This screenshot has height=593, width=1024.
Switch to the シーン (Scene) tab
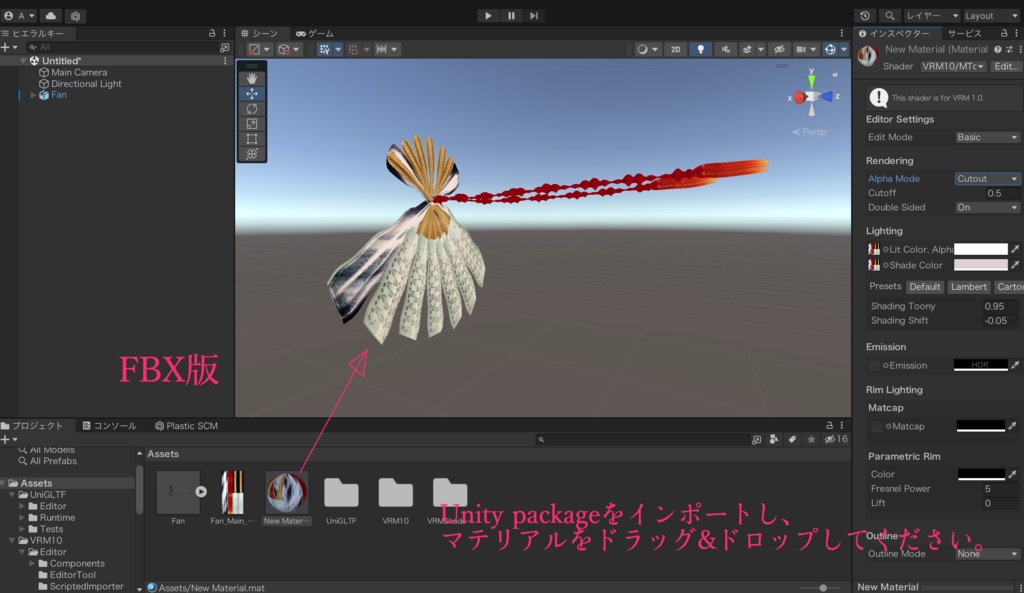click(260, 33)
